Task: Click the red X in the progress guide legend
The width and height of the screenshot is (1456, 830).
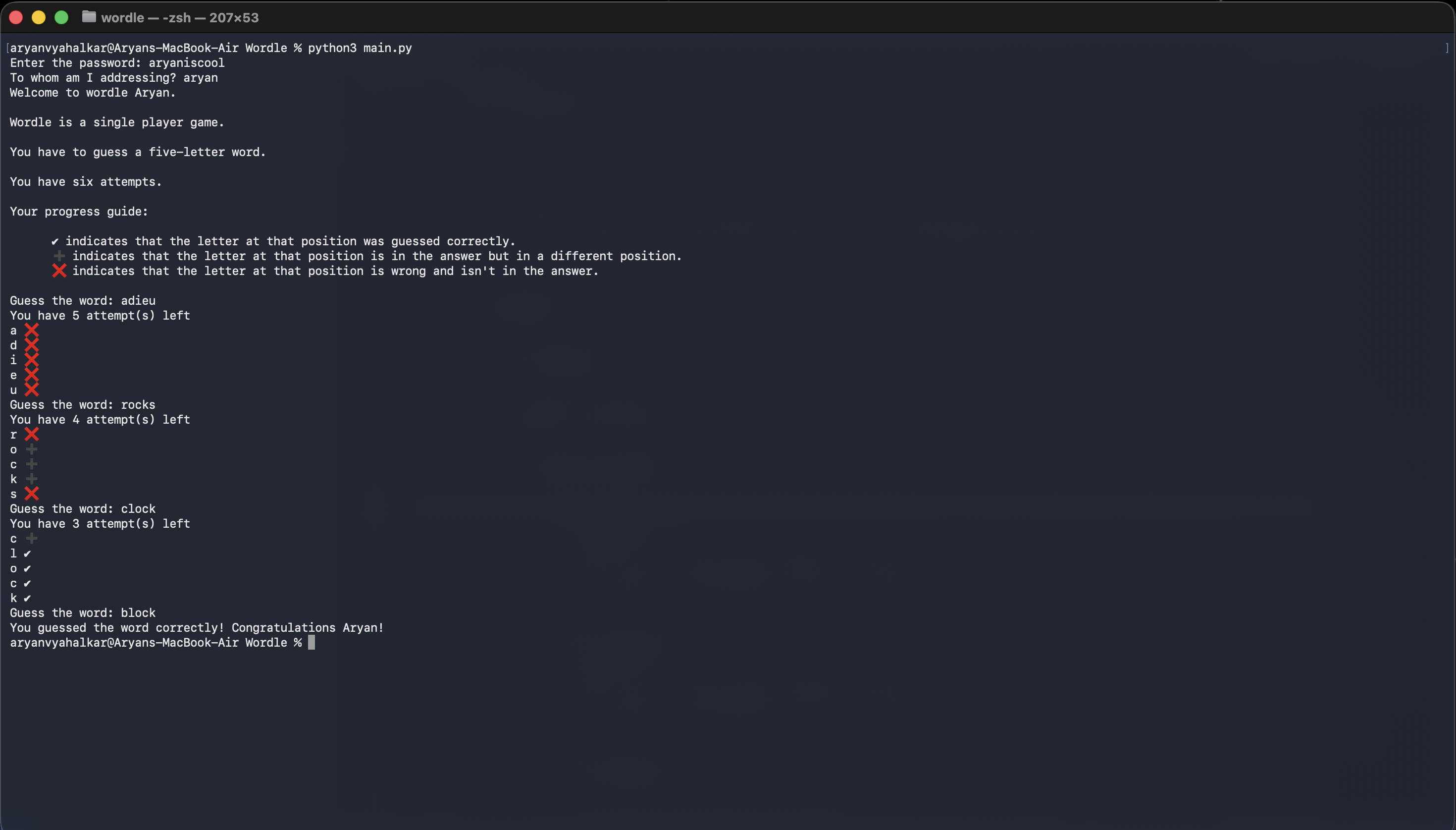Action: [x=59, y=271]
